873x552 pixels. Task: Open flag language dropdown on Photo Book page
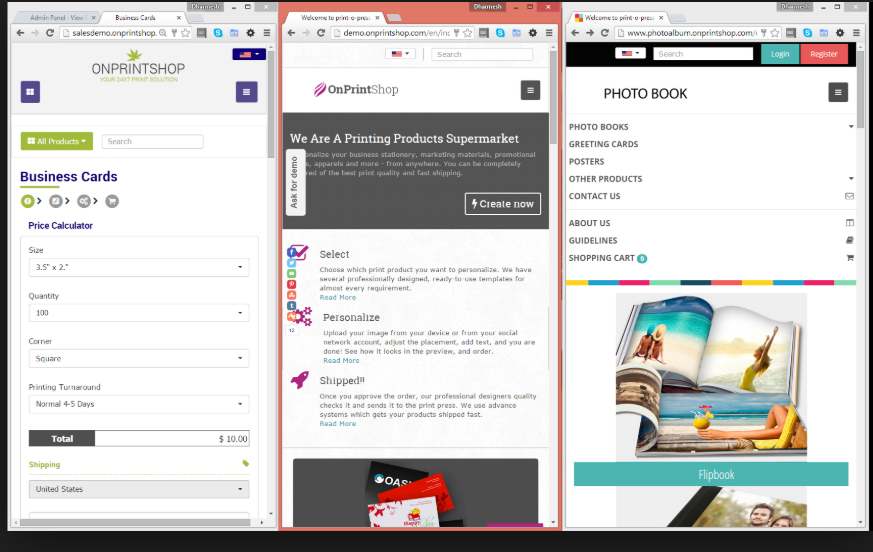630,53
